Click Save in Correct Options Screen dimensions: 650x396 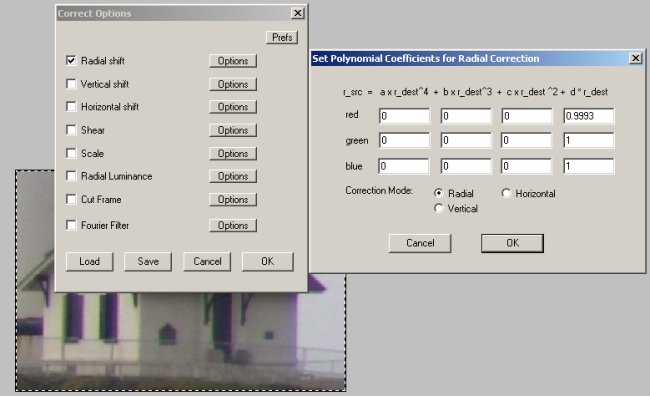pyautogui.click(x=148, y=262)
